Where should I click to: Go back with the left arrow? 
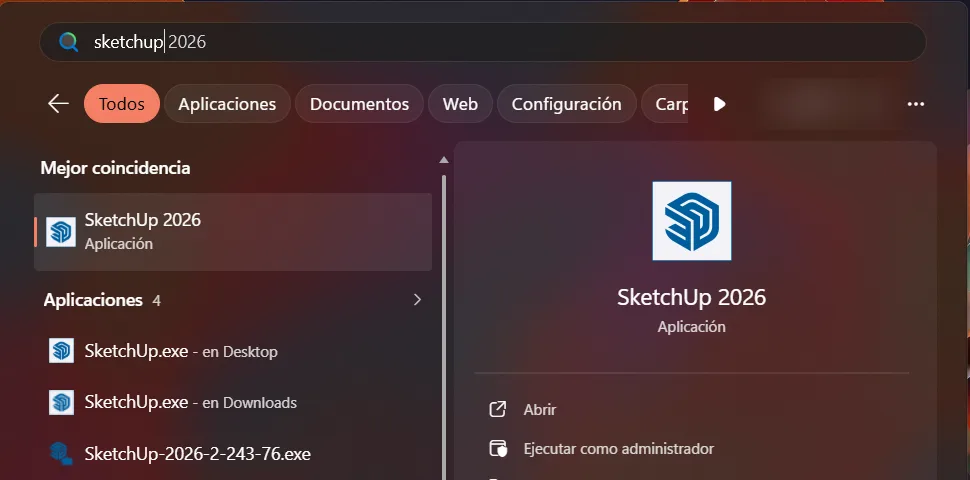(x=58, y=104)
